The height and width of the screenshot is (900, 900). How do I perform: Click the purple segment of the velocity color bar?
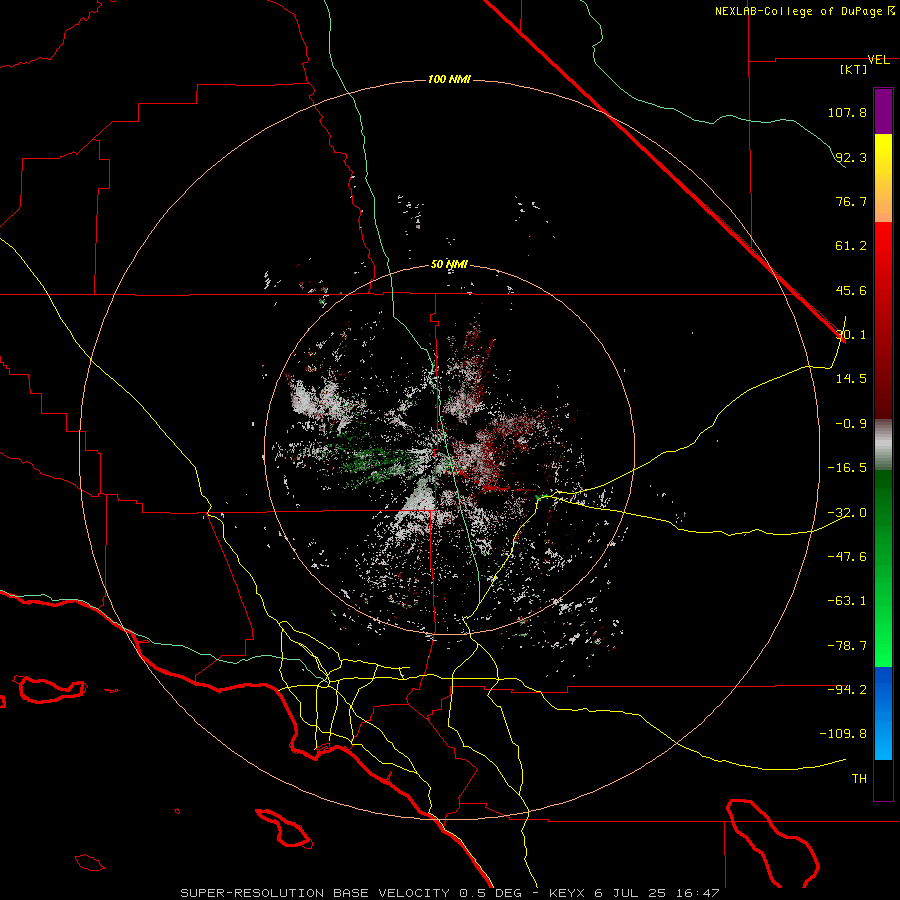[883, 112]
